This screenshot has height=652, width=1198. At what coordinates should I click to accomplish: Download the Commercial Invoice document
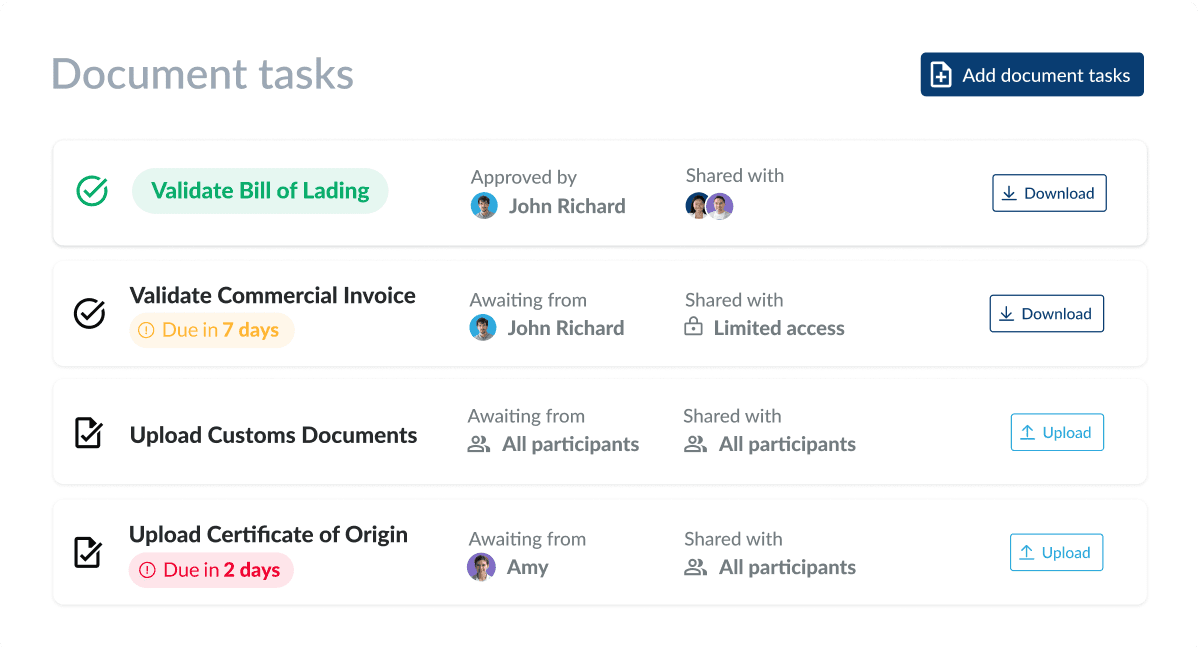pyautogui.click(x=1046, y=314)
